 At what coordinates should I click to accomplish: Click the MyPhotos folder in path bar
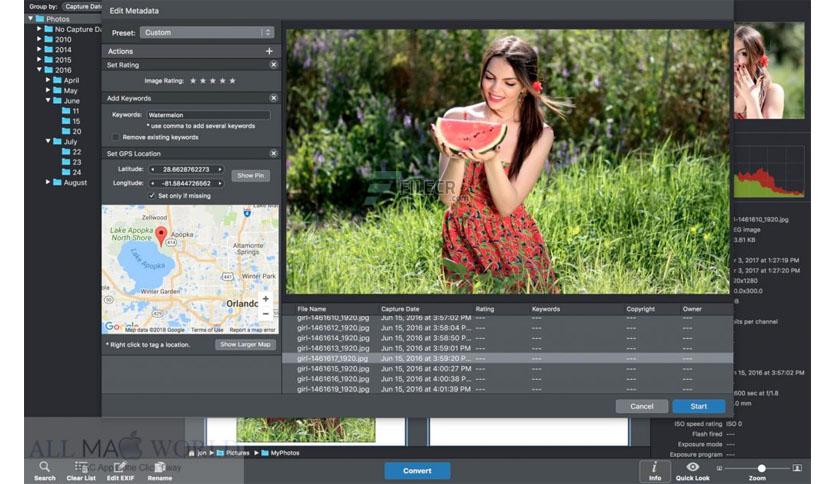tap(280, 453)
